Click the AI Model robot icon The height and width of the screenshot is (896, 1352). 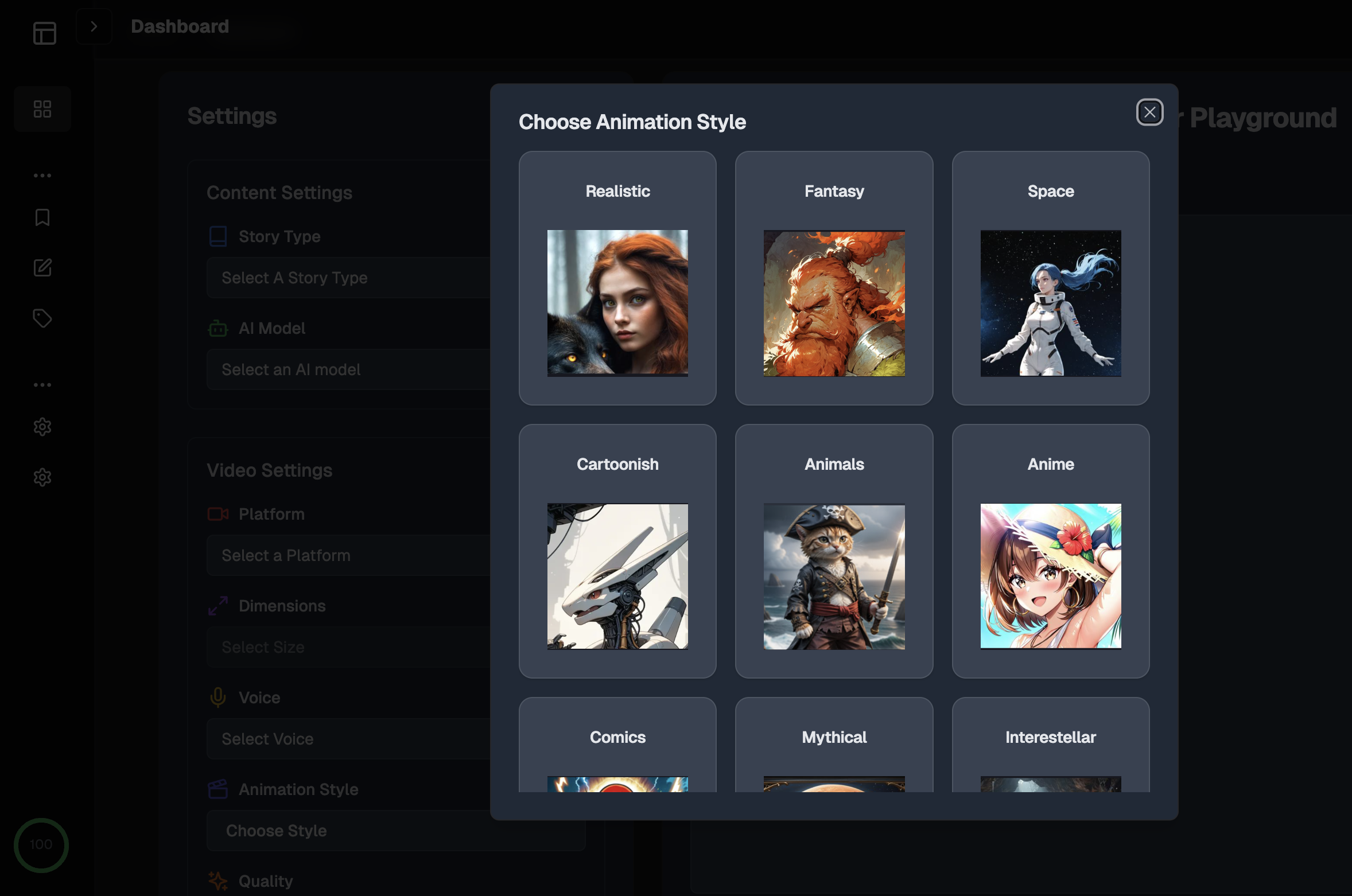(x=217, y=327)
